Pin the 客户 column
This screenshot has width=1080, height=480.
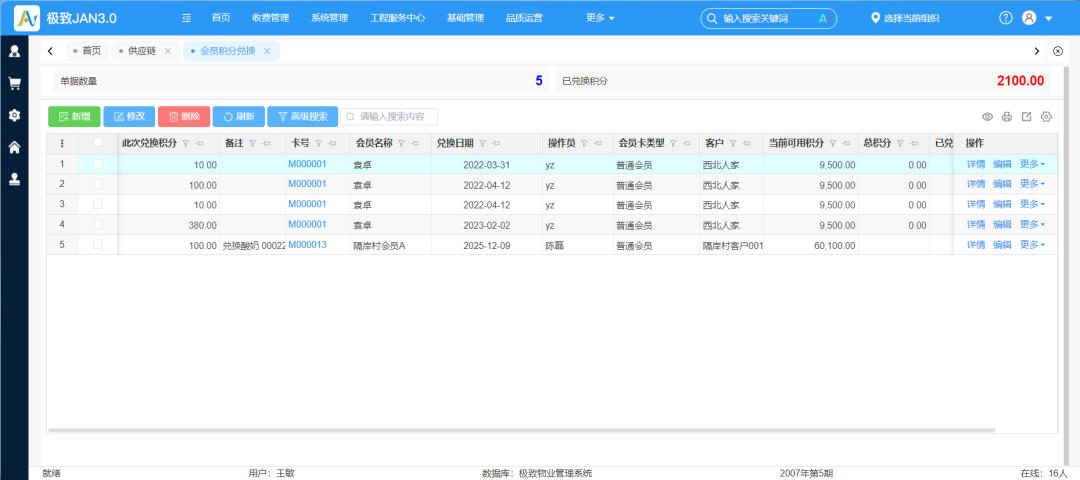click(x=746, y=143)
